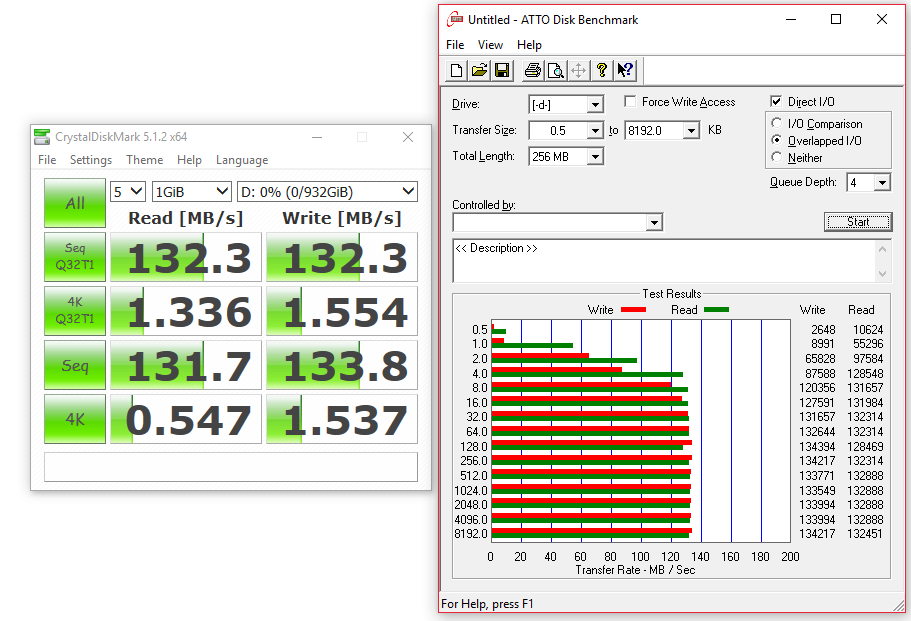
Task: Minimize the CrystalDiskMark window
Action: pos(317,137)
